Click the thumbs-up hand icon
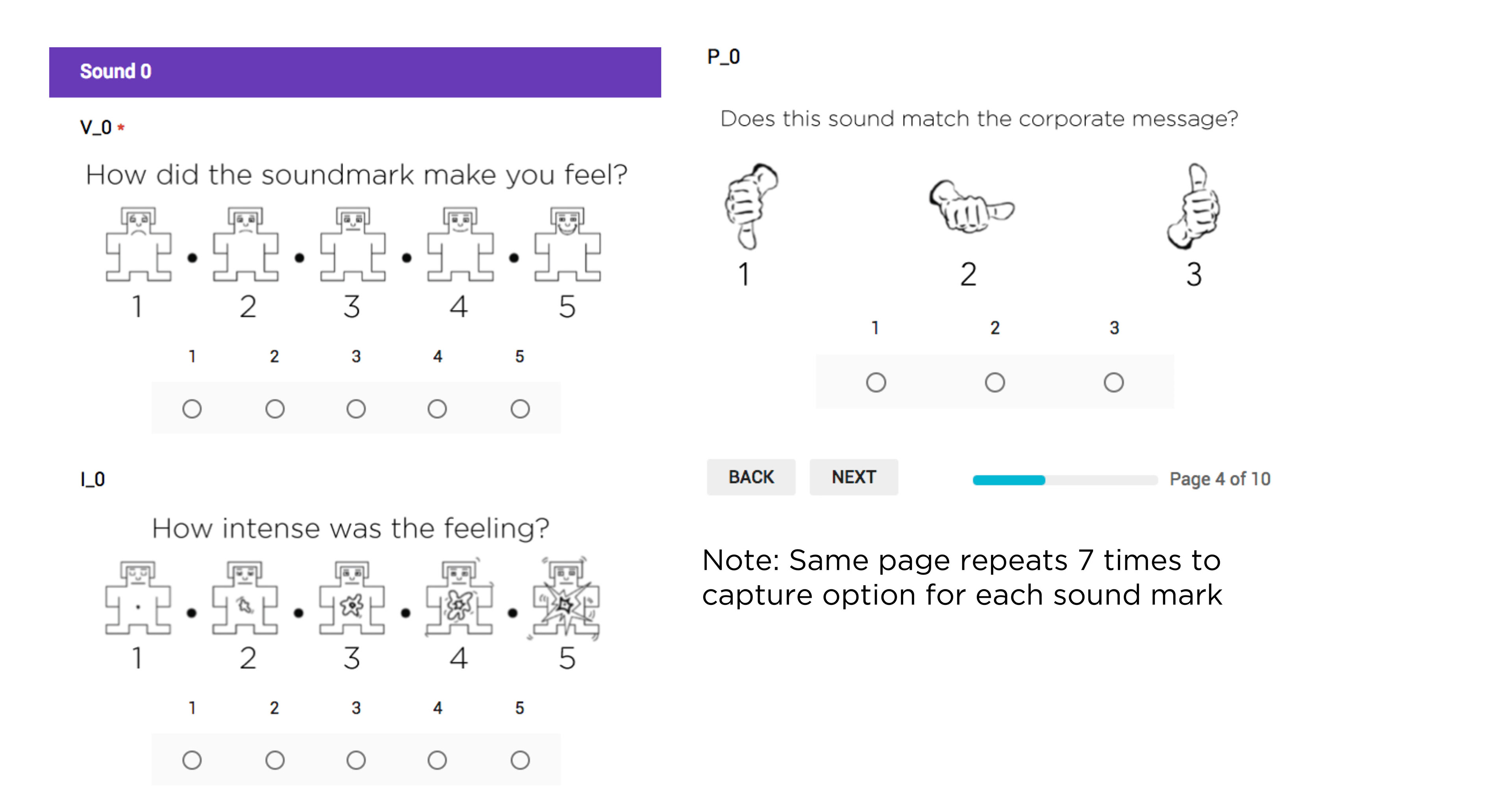Image resolution: width=1512 pixels, height=788 pixels. click(1195, 206)
